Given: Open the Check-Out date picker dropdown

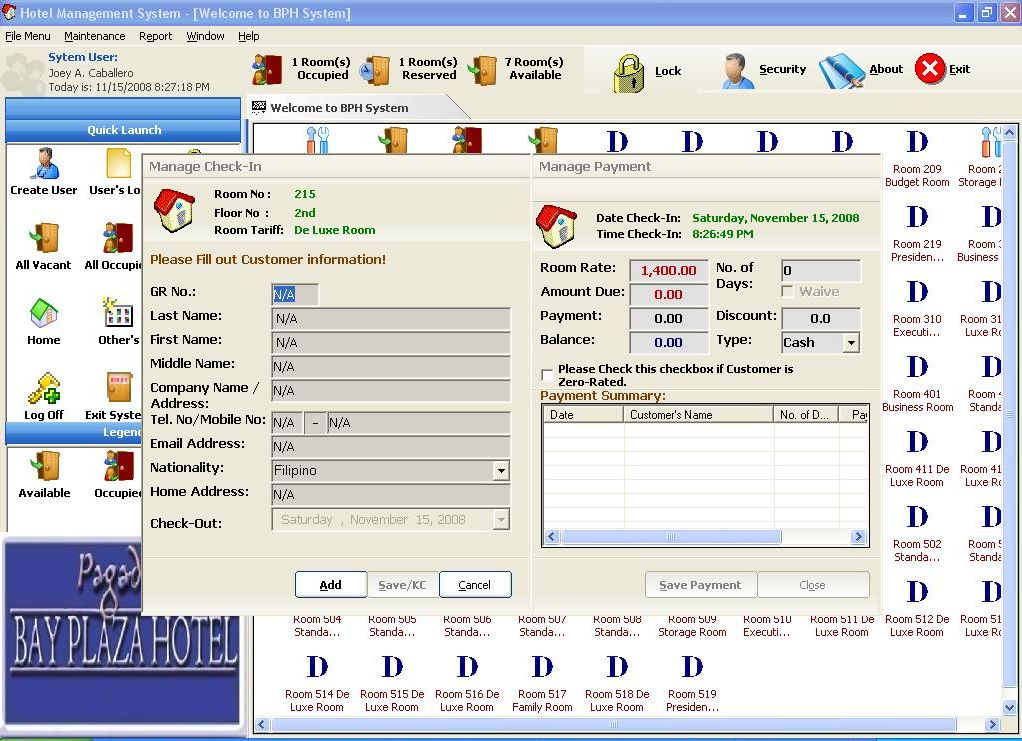Looking at the screenshot, I should pos(501,520).
